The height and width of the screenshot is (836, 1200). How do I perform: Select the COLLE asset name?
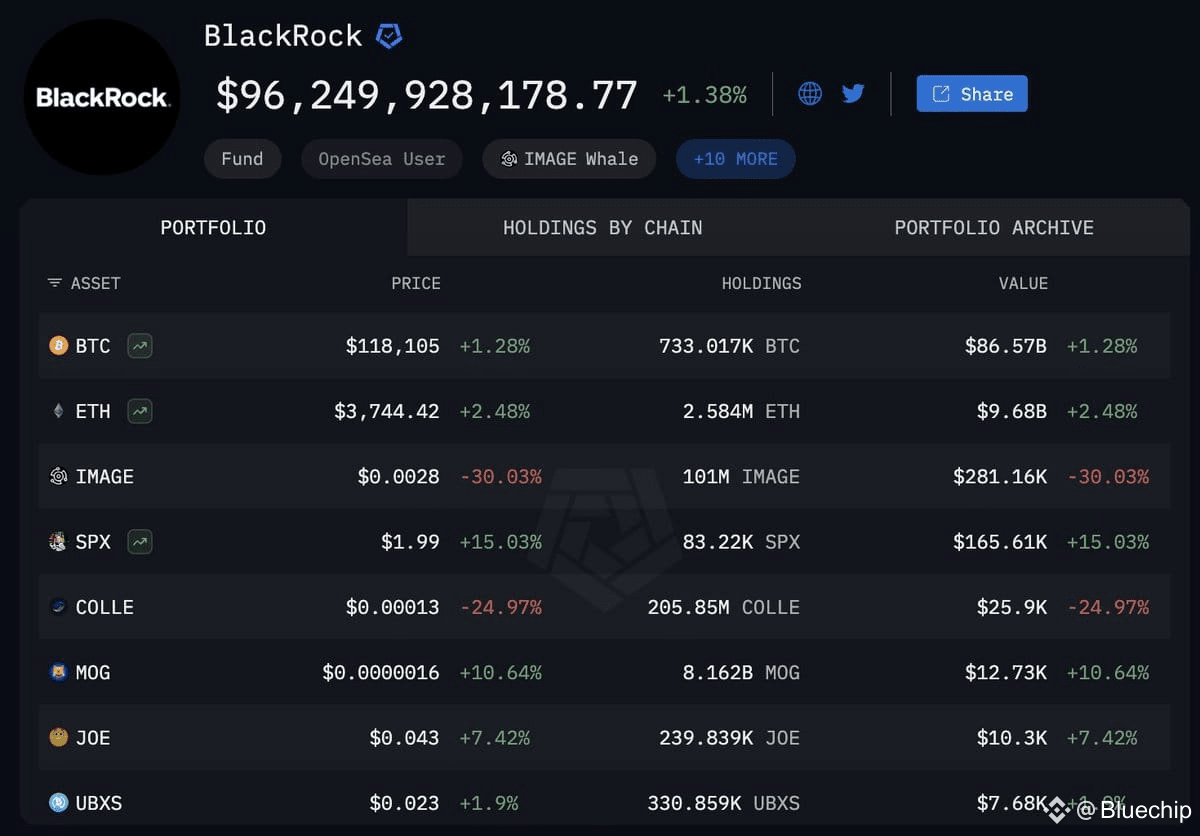105,607
